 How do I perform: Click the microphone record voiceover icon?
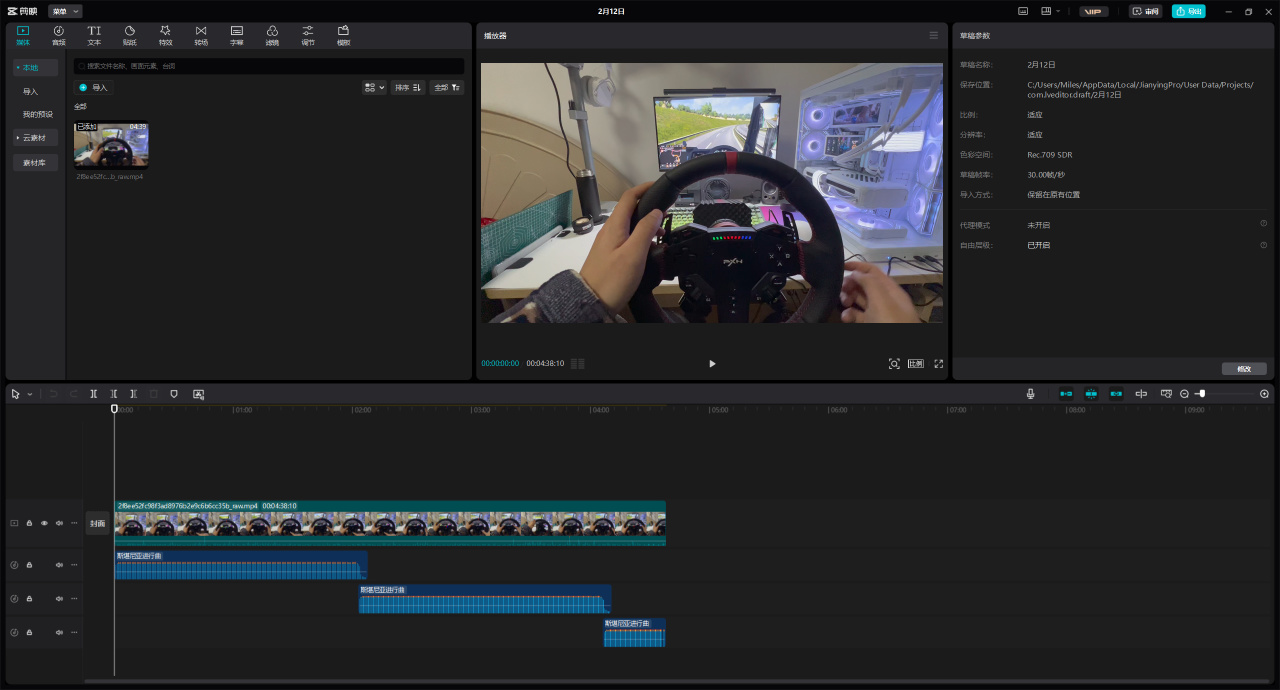(1030, 394)
